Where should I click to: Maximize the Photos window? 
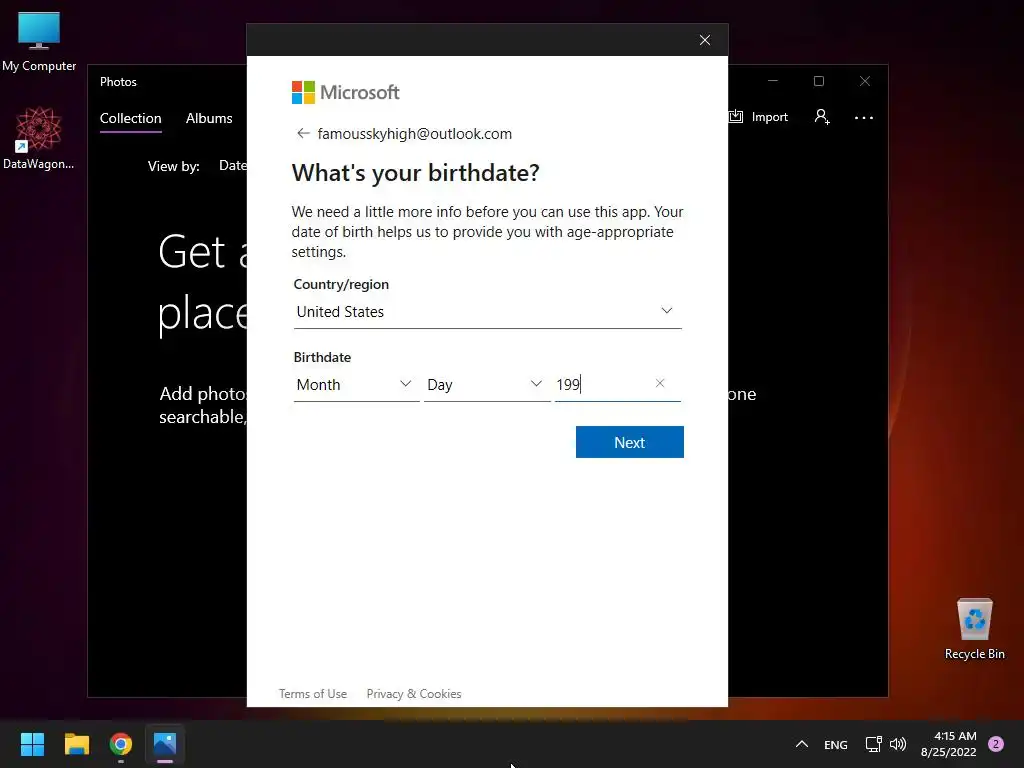click(819, 81)
